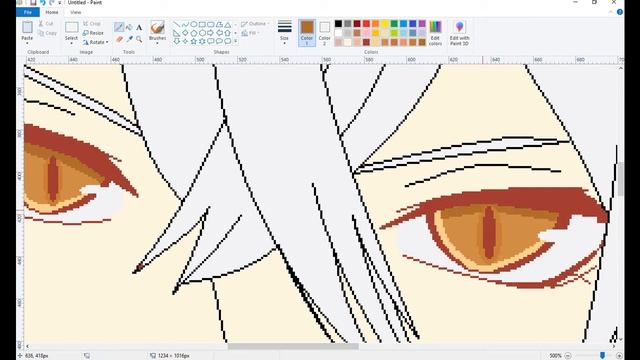The height and width of the screenshot is (360, 640).
Task: Choose the Right arrow shape
Action: pos(211,33)
